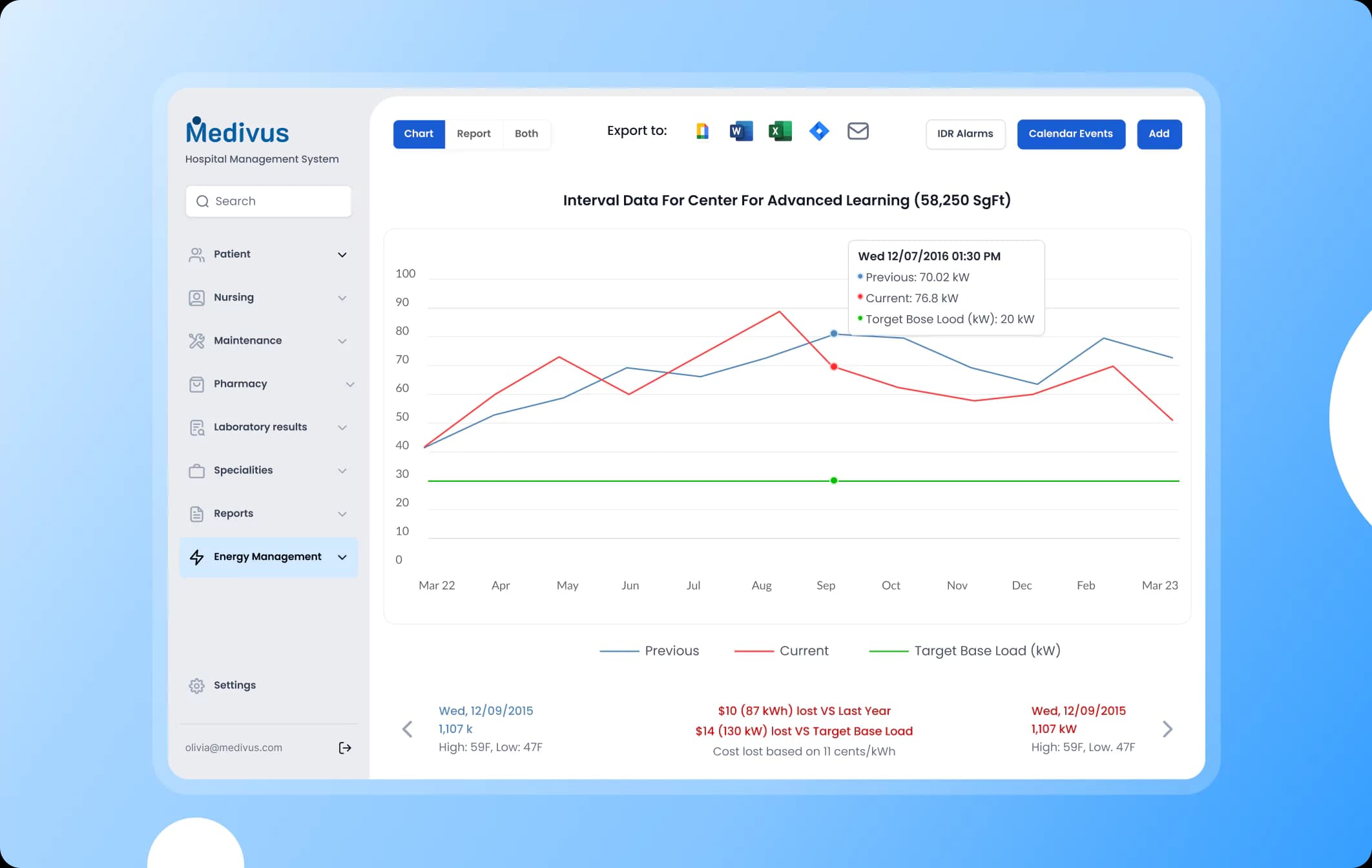Click the Add button
1372x868 pixels.
tap(1159, 134)
